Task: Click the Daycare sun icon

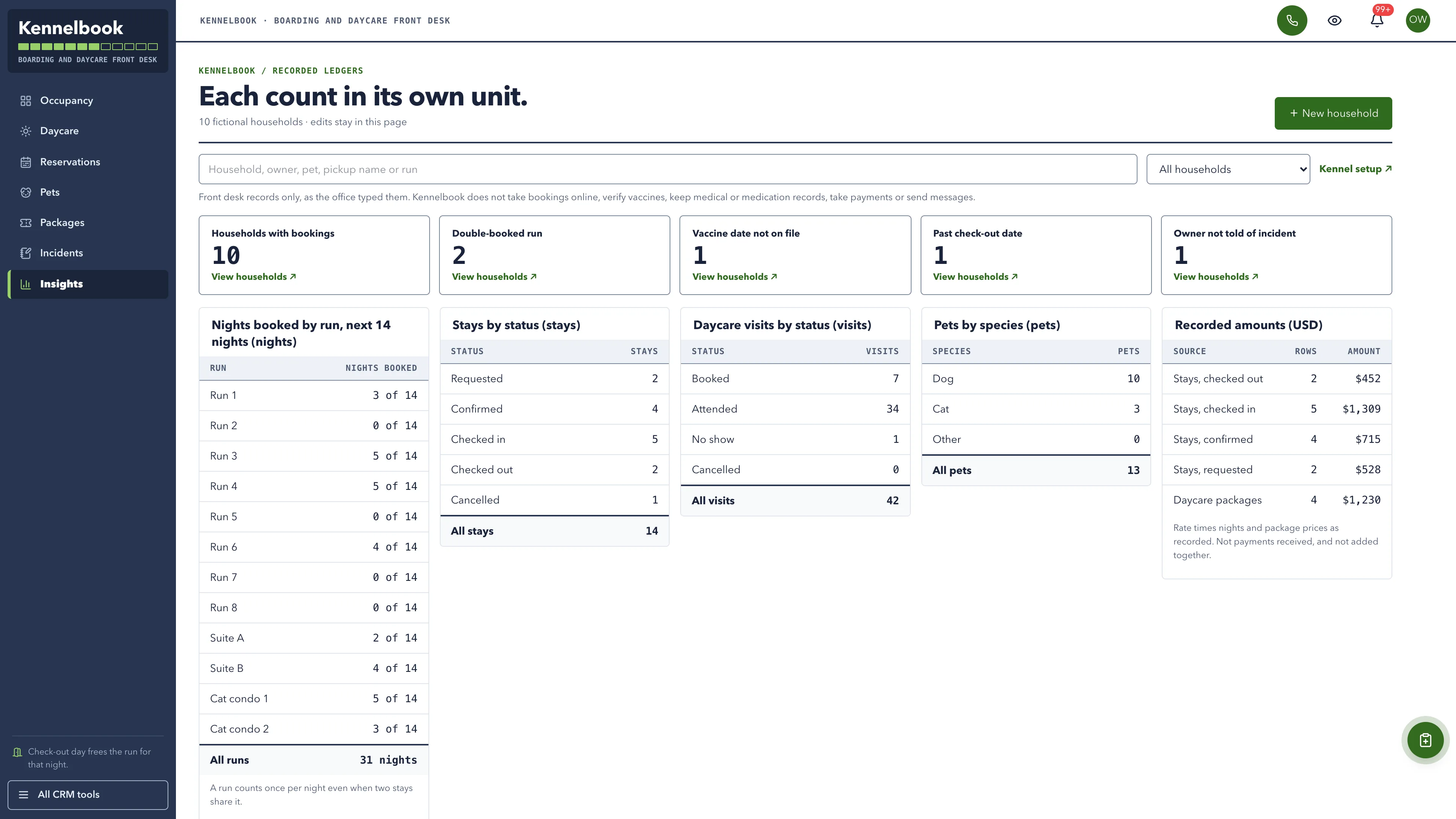Action: tap(25, 131)
